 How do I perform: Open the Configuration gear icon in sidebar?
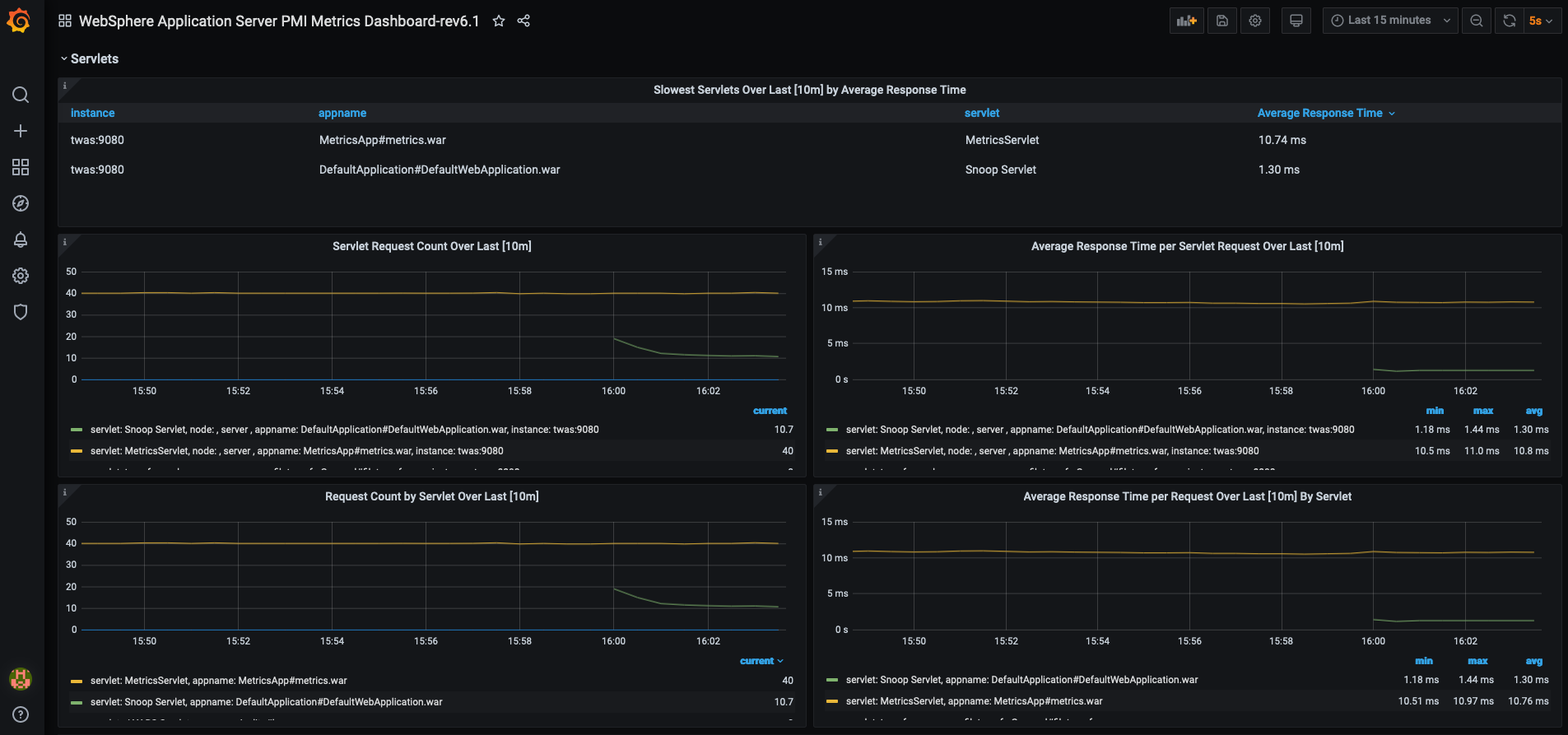[21, 276]
